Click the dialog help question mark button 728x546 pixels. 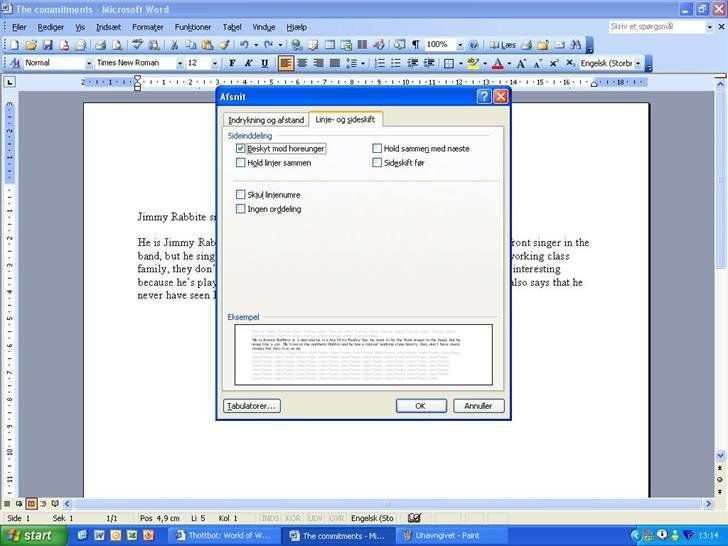[484, 97]
